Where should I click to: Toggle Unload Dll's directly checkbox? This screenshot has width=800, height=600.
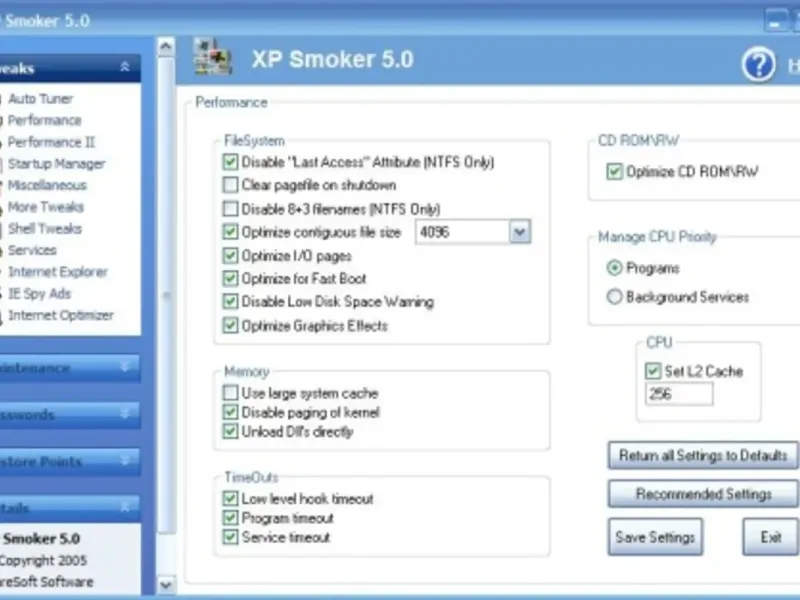[230, 431]
